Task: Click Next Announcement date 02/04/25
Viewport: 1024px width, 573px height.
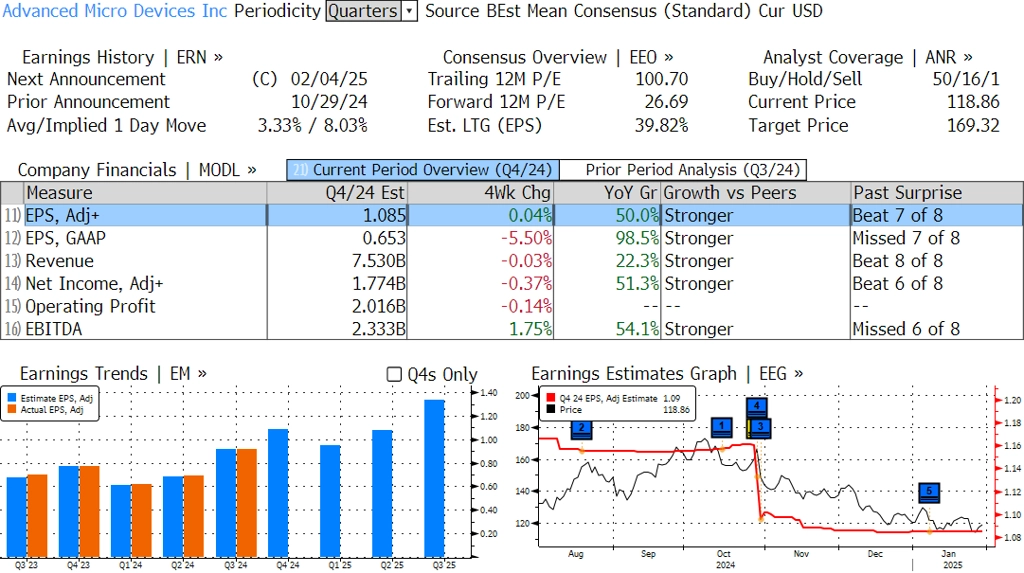Action: tap(329, 79)
